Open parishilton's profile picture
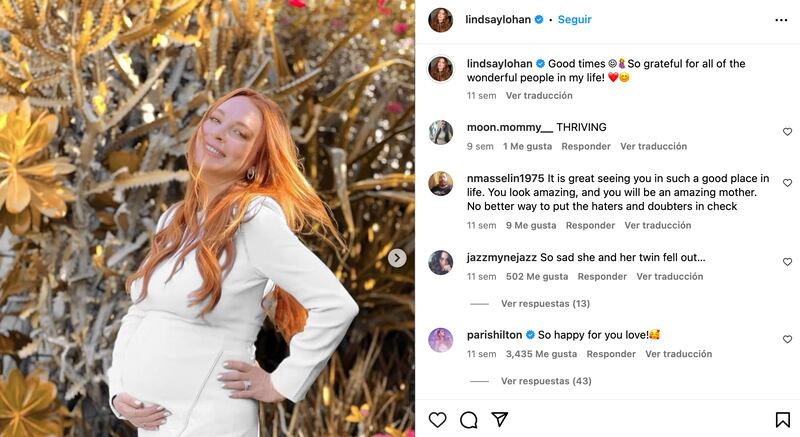 pos(441,340)
